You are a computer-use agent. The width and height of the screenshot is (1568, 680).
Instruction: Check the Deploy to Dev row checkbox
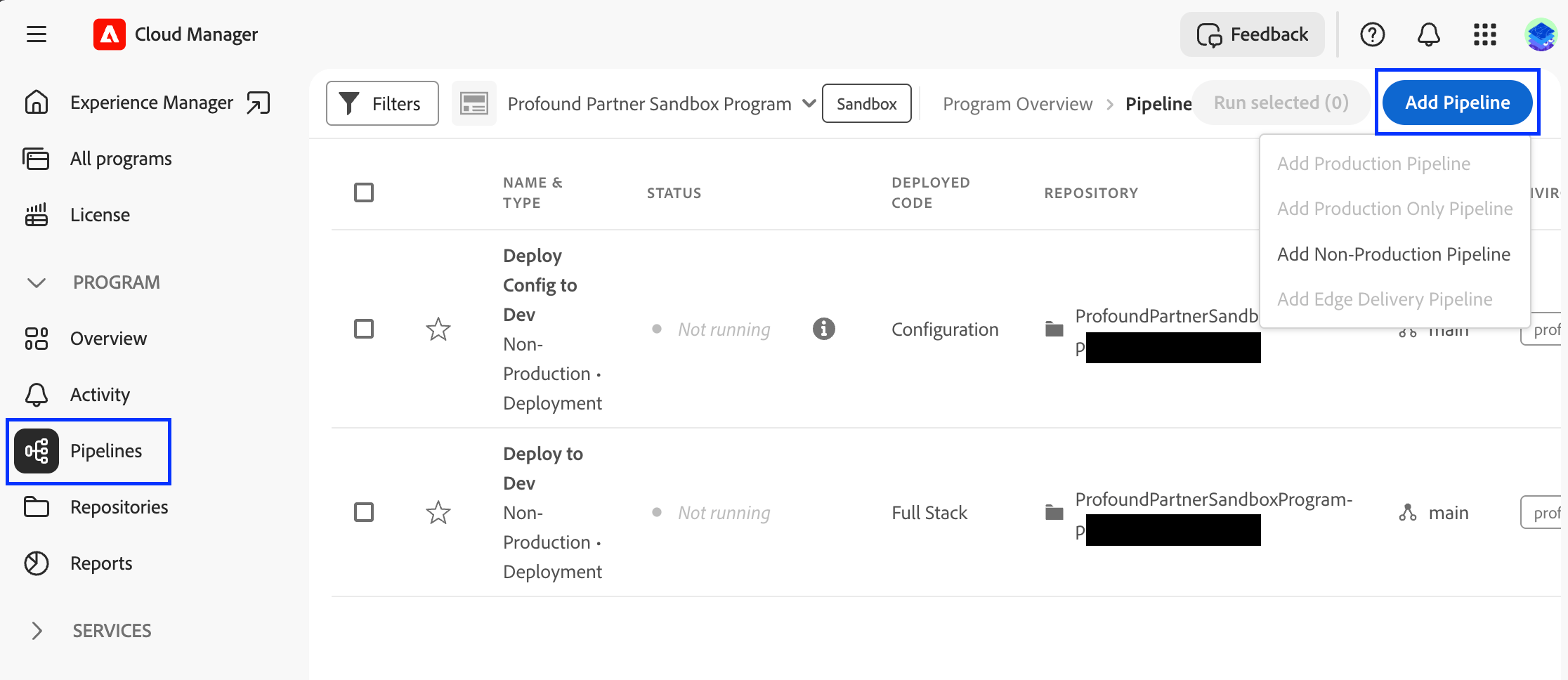tap(364, 513)
